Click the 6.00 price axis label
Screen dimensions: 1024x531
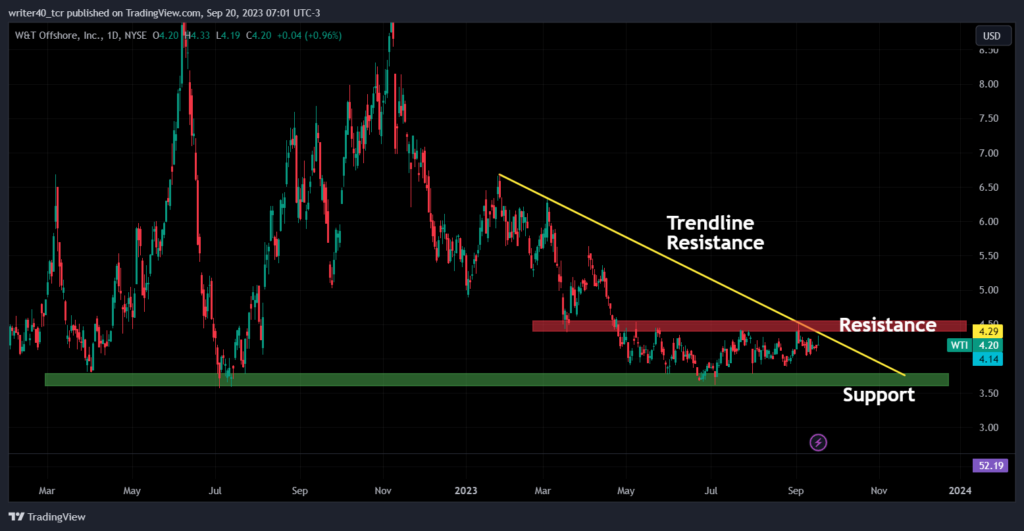(989, 221)
